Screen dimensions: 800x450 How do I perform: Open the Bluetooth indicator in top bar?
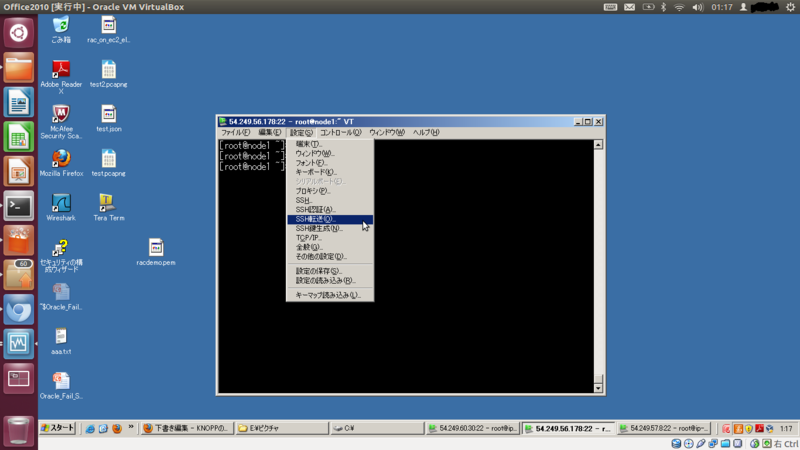663,7
